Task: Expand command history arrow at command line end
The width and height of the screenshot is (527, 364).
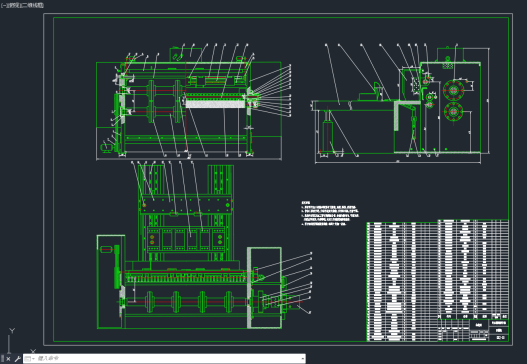Action: [x=302, y=359]
